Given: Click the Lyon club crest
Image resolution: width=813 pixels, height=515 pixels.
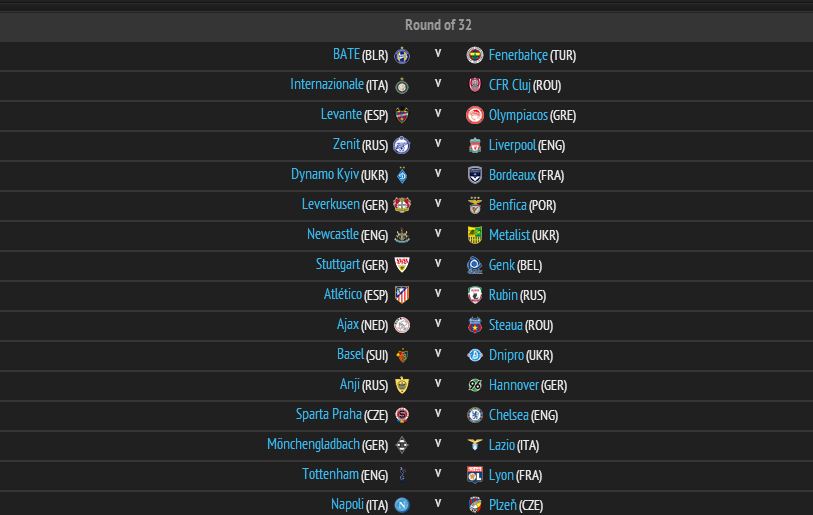Looking at the screenshot, I should click(475, 475).
